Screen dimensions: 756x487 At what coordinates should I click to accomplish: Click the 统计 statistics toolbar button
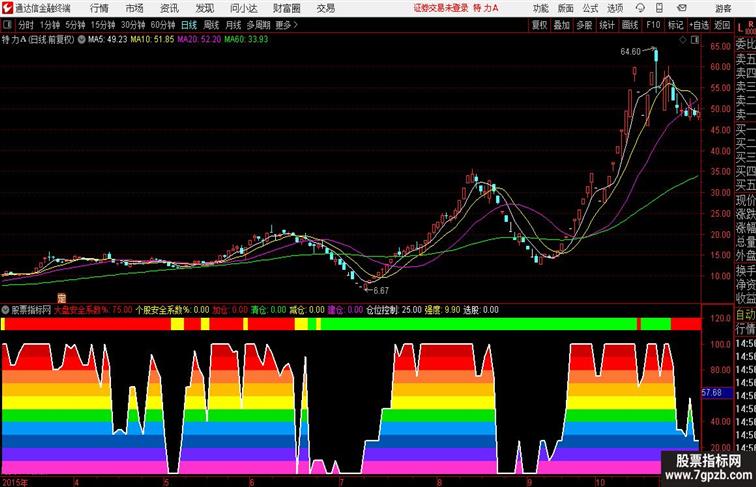point(607,25)
